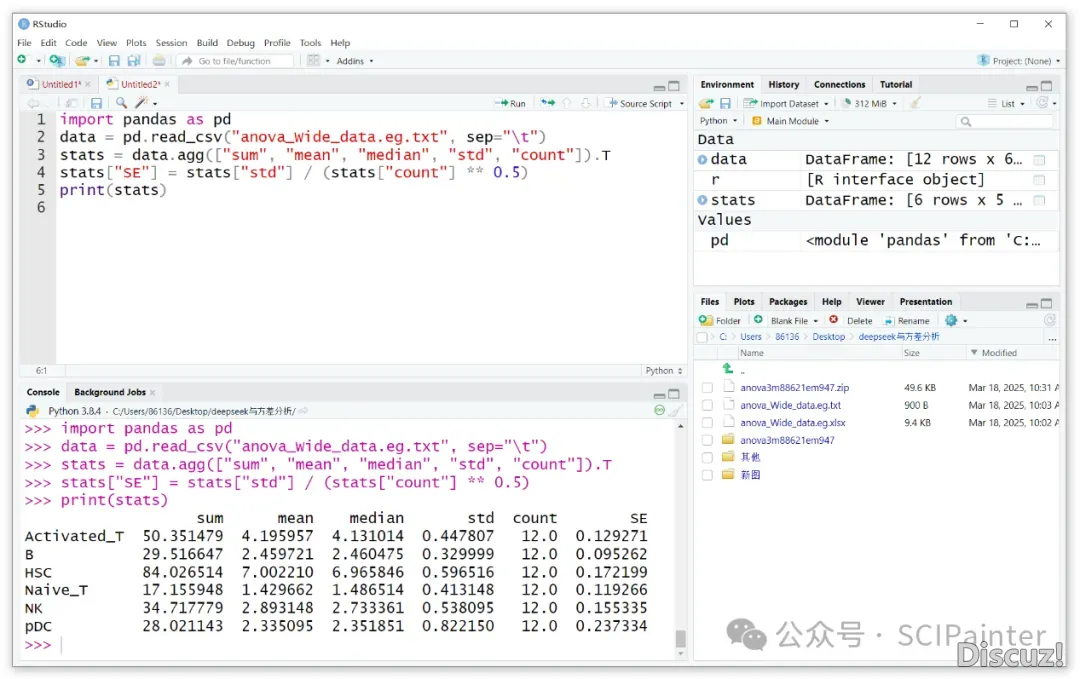The width and height of the screenshot is (1080, 679).
Task: Tick the checkbox beside the 其他 folder
Action: coord(707,457)
